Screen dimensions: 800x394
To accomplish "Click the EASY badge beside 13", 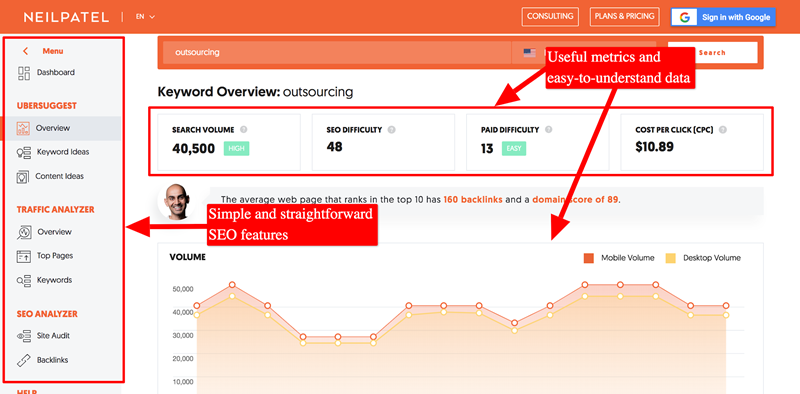I will 514,149.
